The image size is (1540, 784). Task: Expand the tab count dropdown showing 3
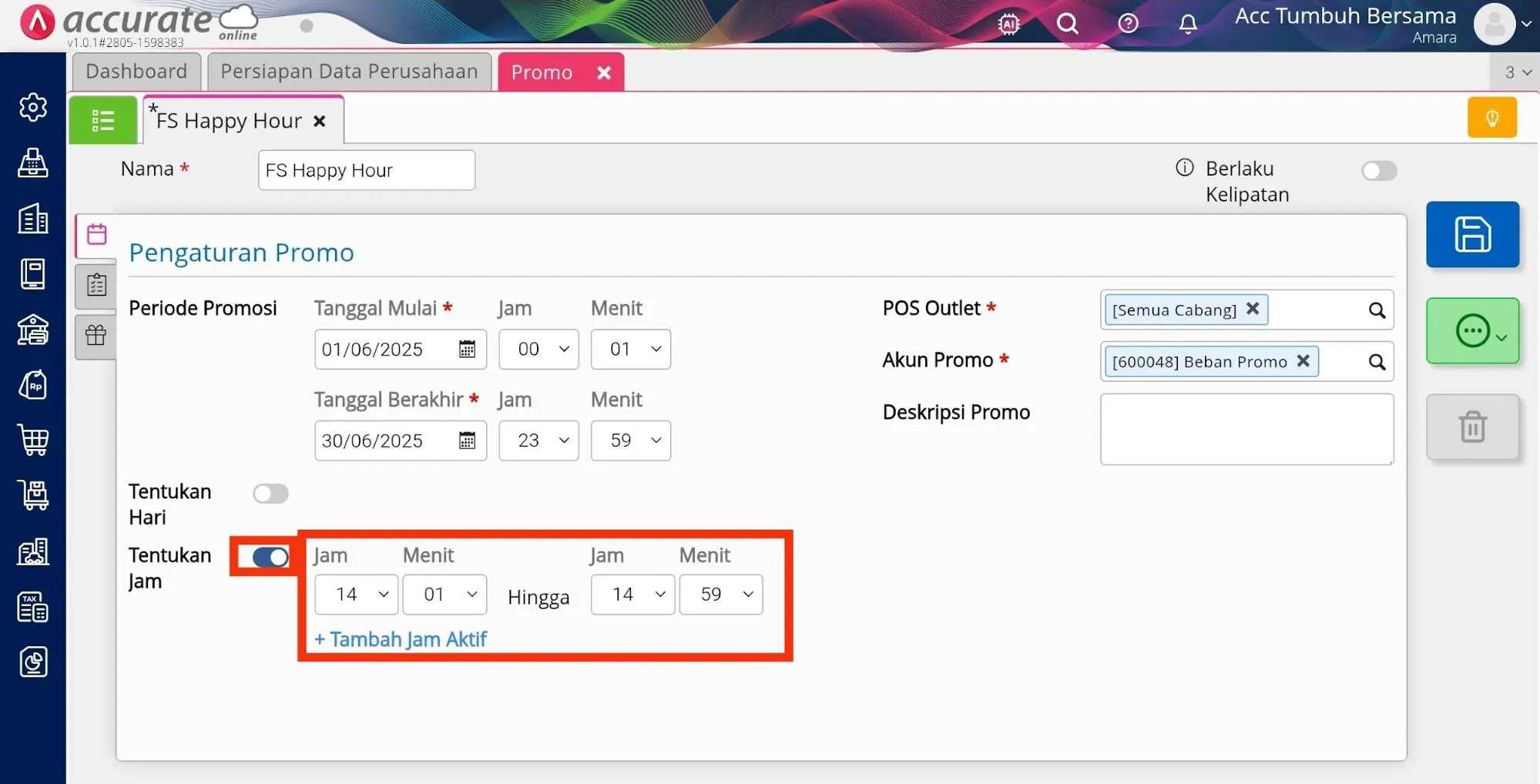pos(1516,72)
